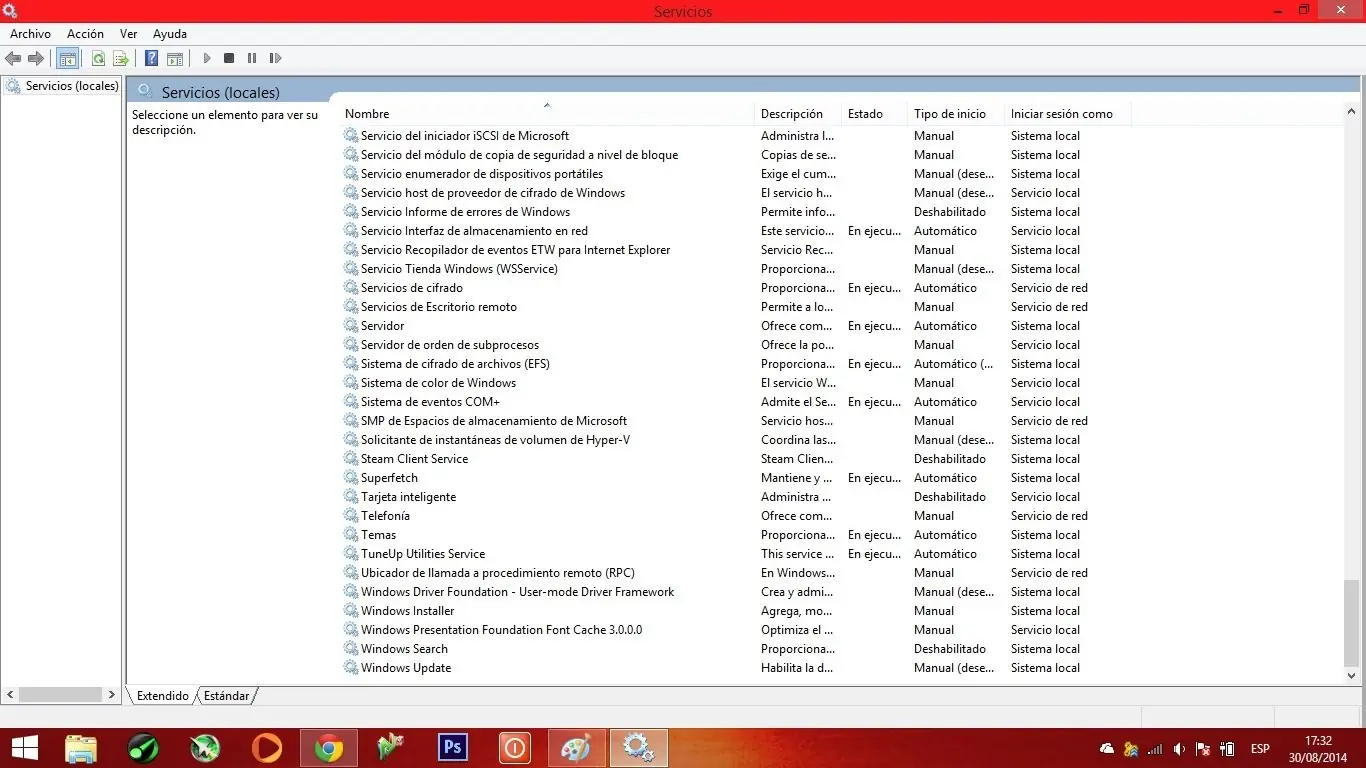
Task: Click the vertical scrollbar down arrow
Action: pos(1352,676)
